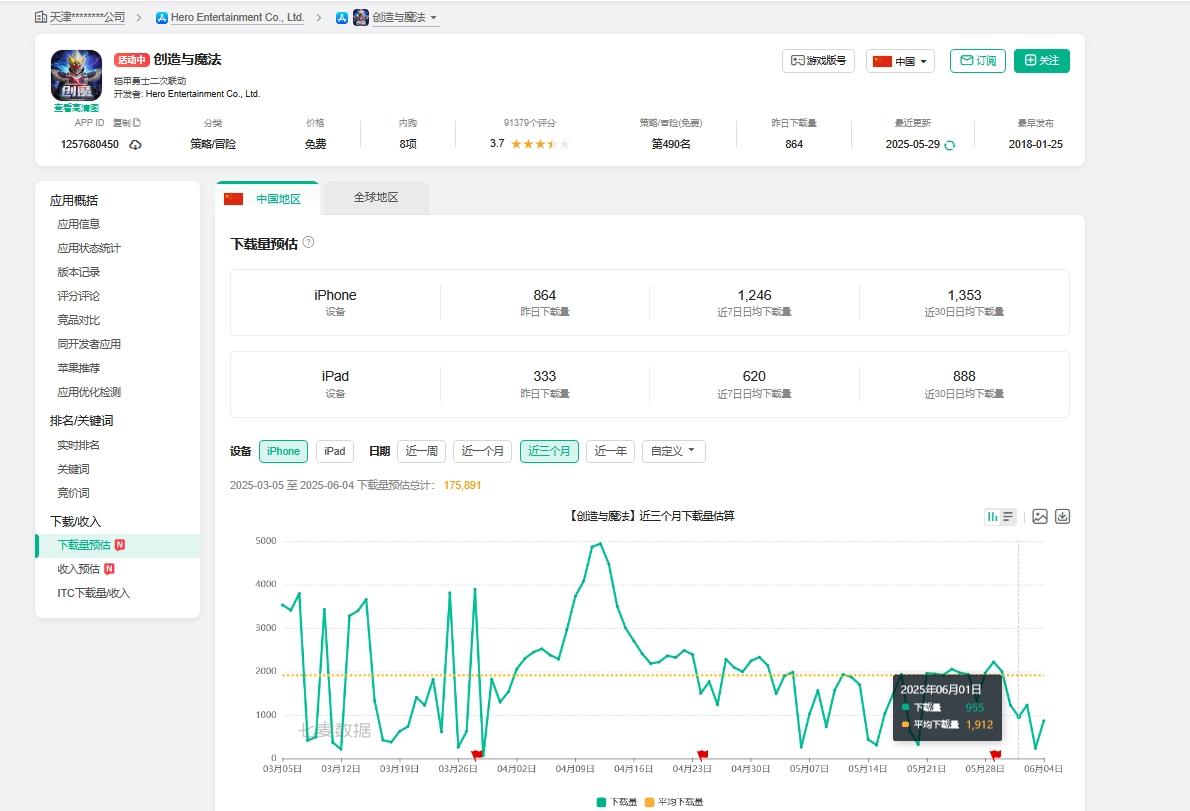
Task: Click the red flag marker at 04月23日
Action: point(703,754)
